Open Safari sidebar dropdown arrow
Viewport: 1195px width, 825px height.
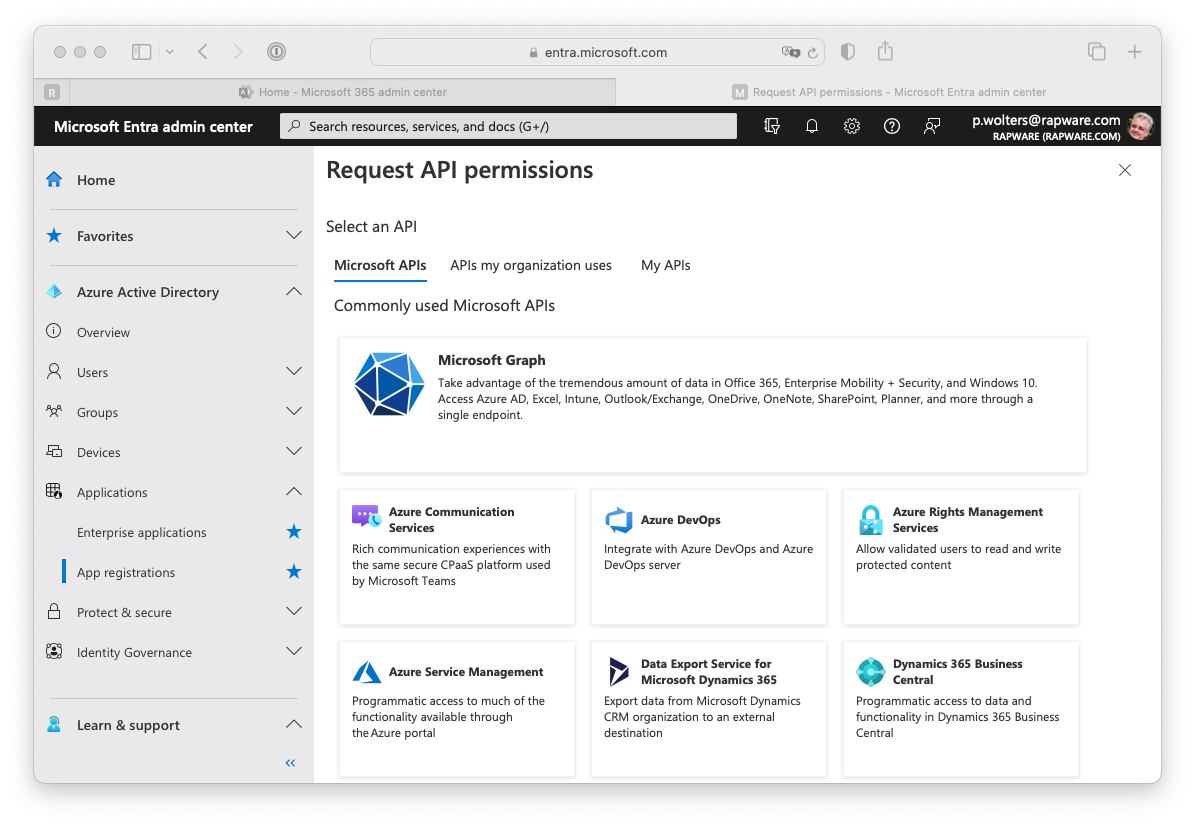[x=169, y=52]
